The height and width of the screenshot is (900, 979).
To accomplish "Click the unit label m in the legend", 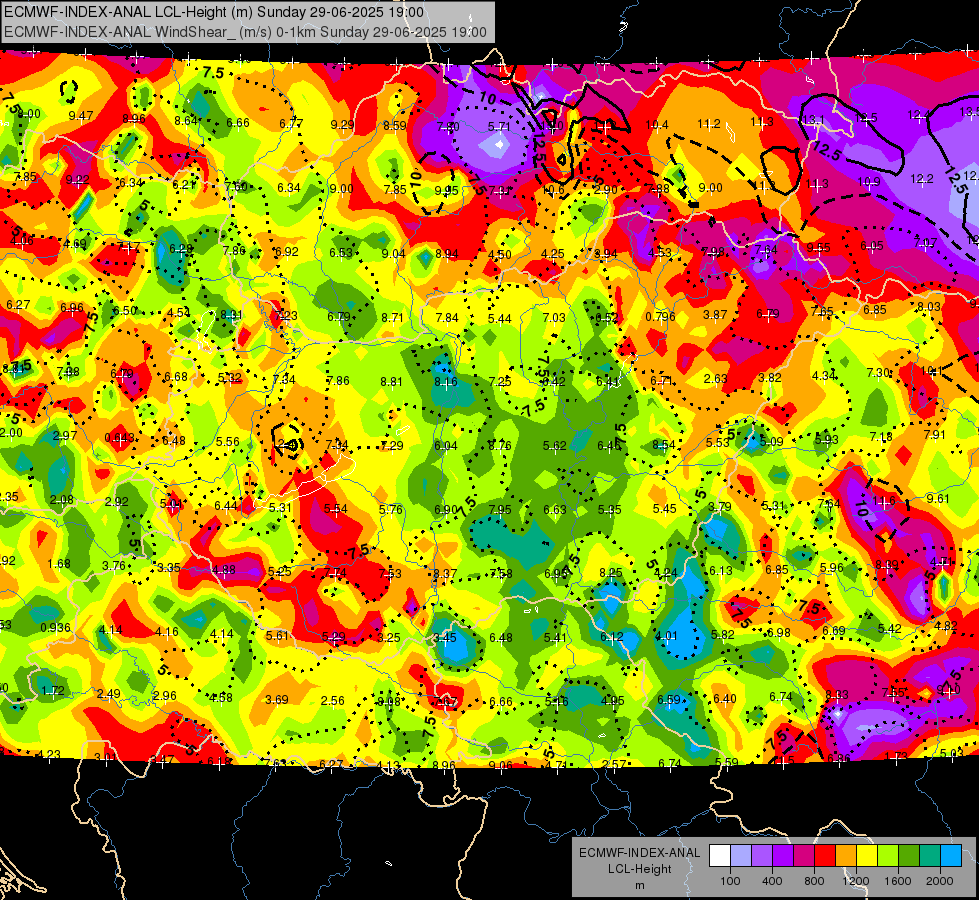I will coord(639,885).
